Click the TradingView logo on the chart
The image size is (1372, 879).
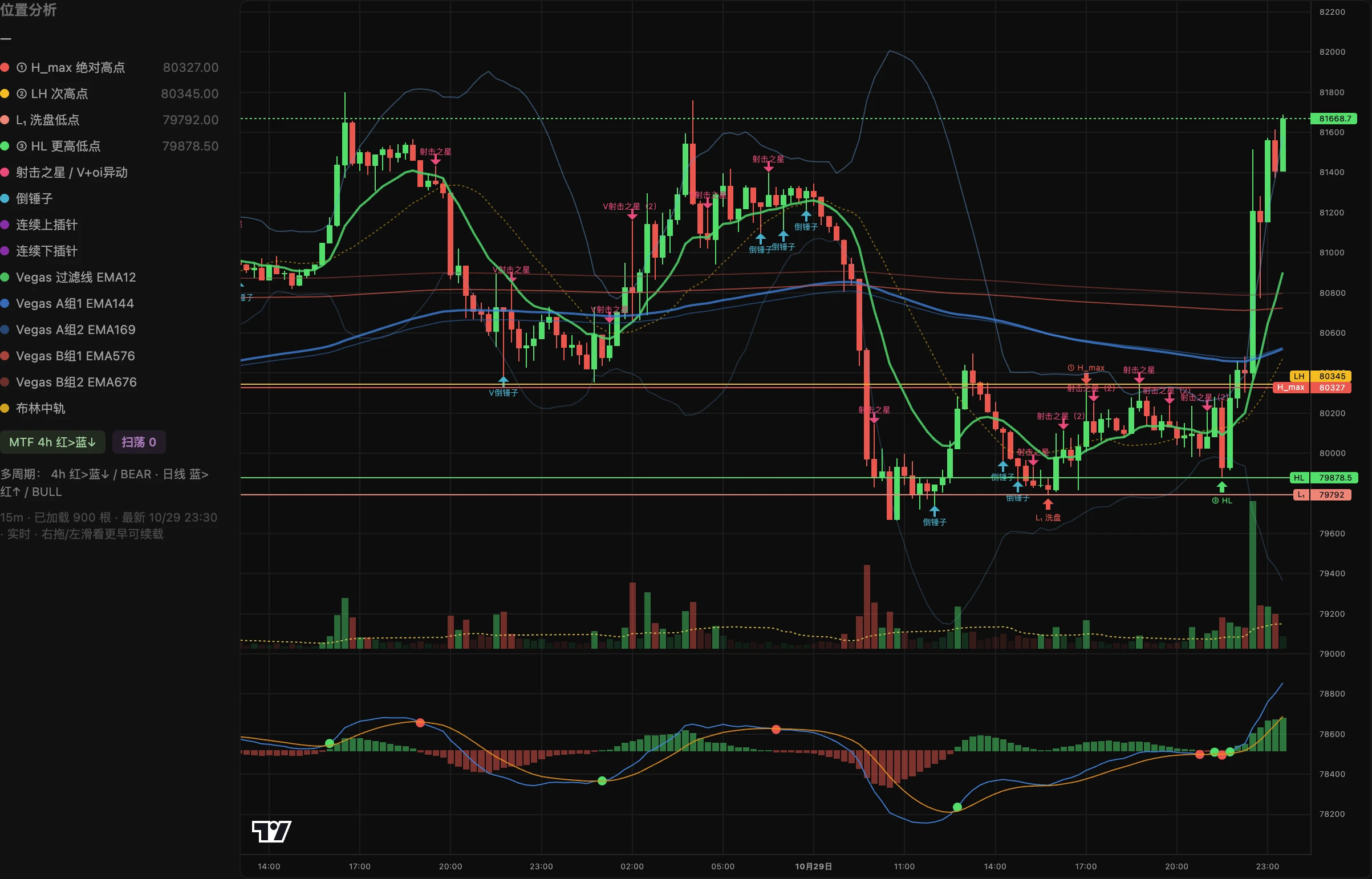coord(271,831)
